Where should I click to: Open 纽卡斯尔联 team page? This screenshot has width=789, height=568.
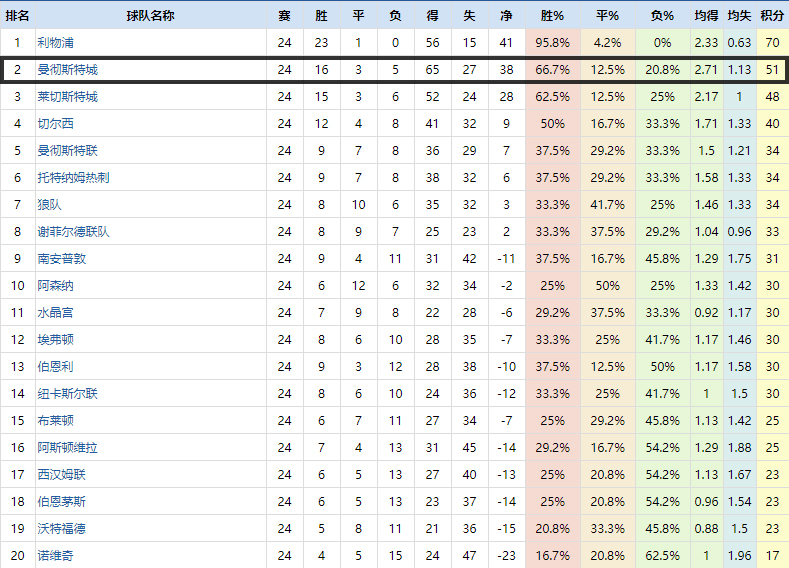coord(68,394)
